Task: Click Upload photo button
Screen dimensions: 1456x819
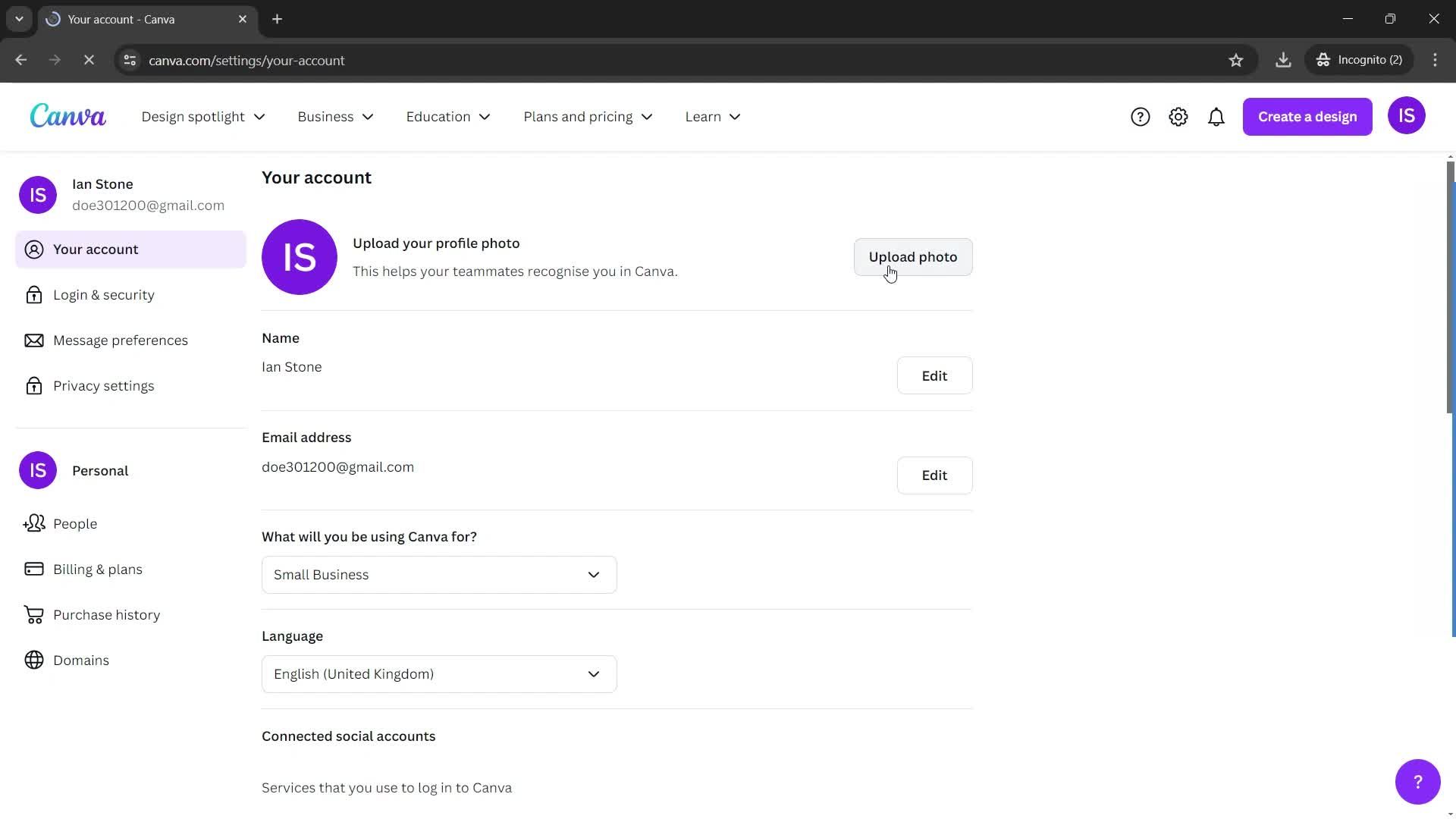Action: 913,257
